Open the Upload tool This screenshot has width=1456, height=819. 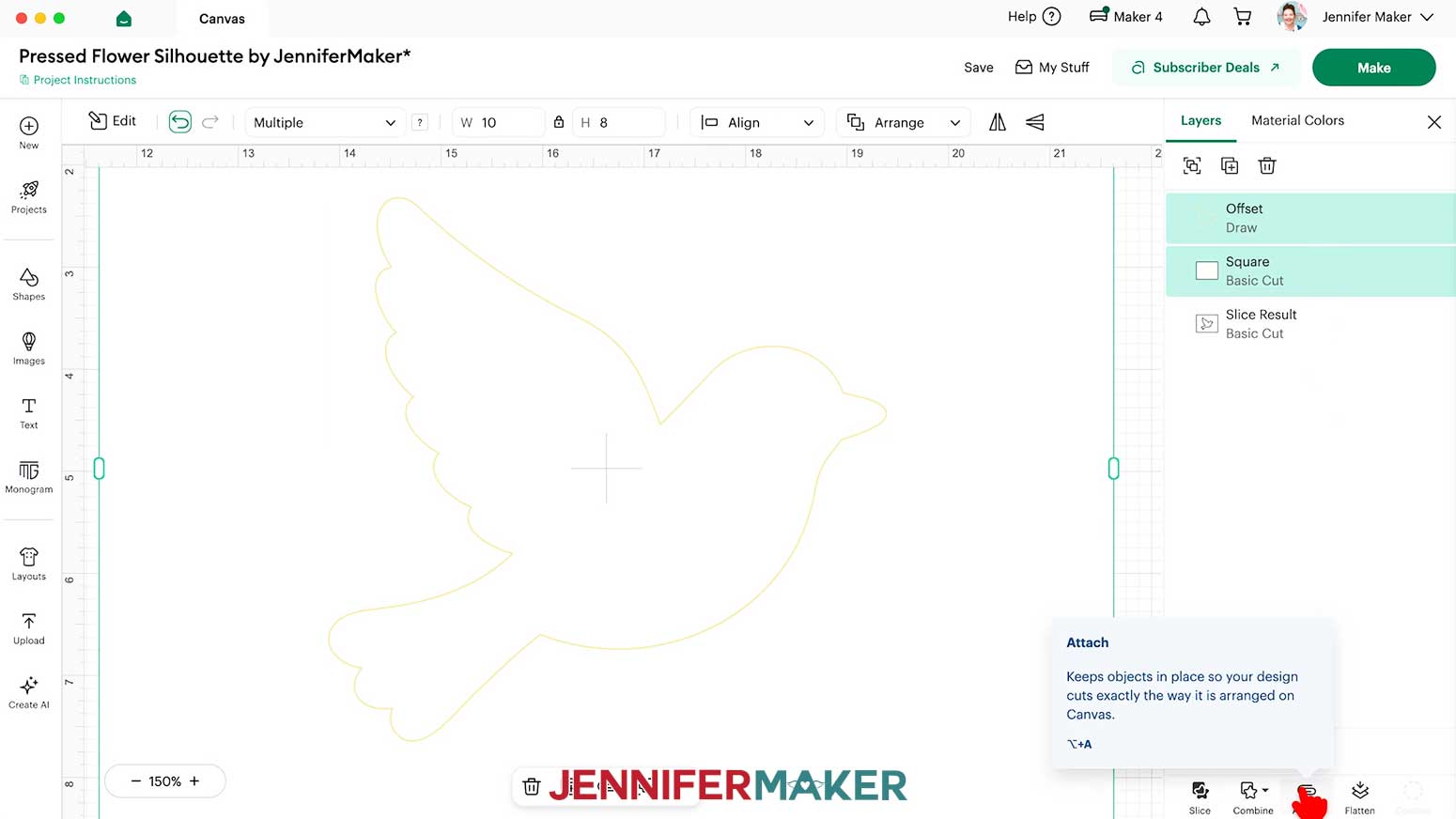(x=29, y=628)
